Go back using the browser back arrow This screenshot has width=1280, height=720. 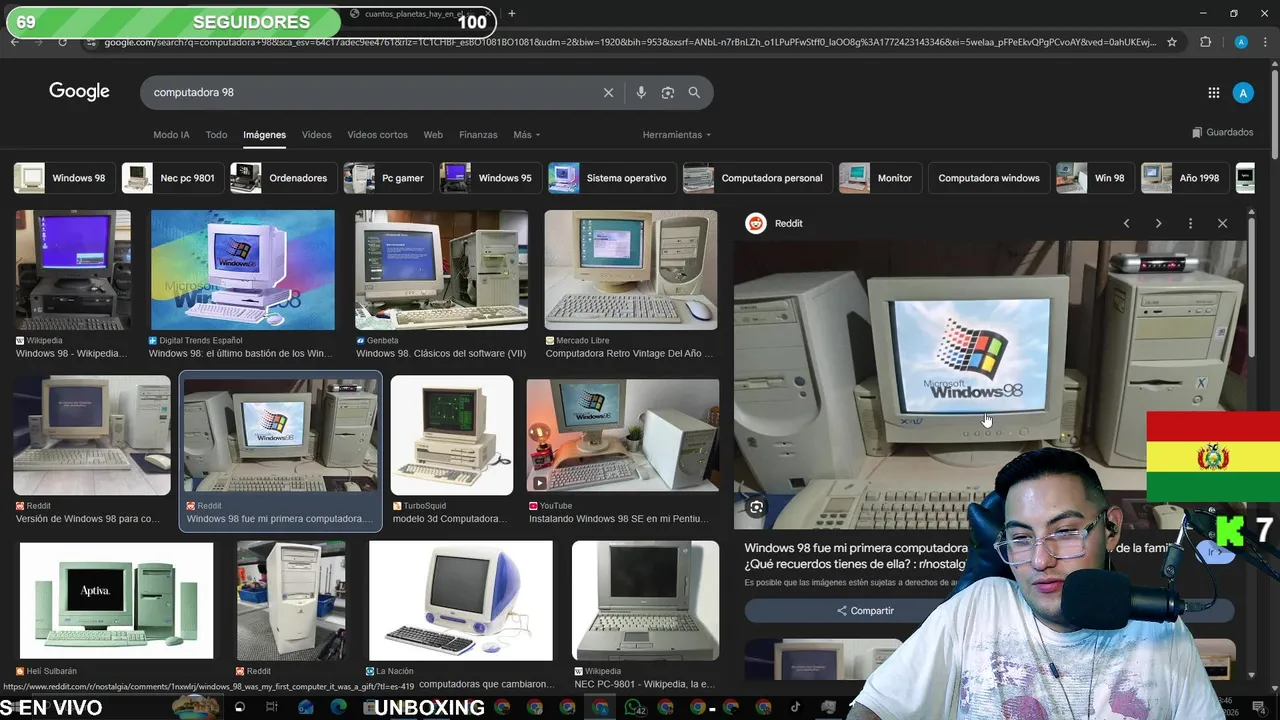15,42
